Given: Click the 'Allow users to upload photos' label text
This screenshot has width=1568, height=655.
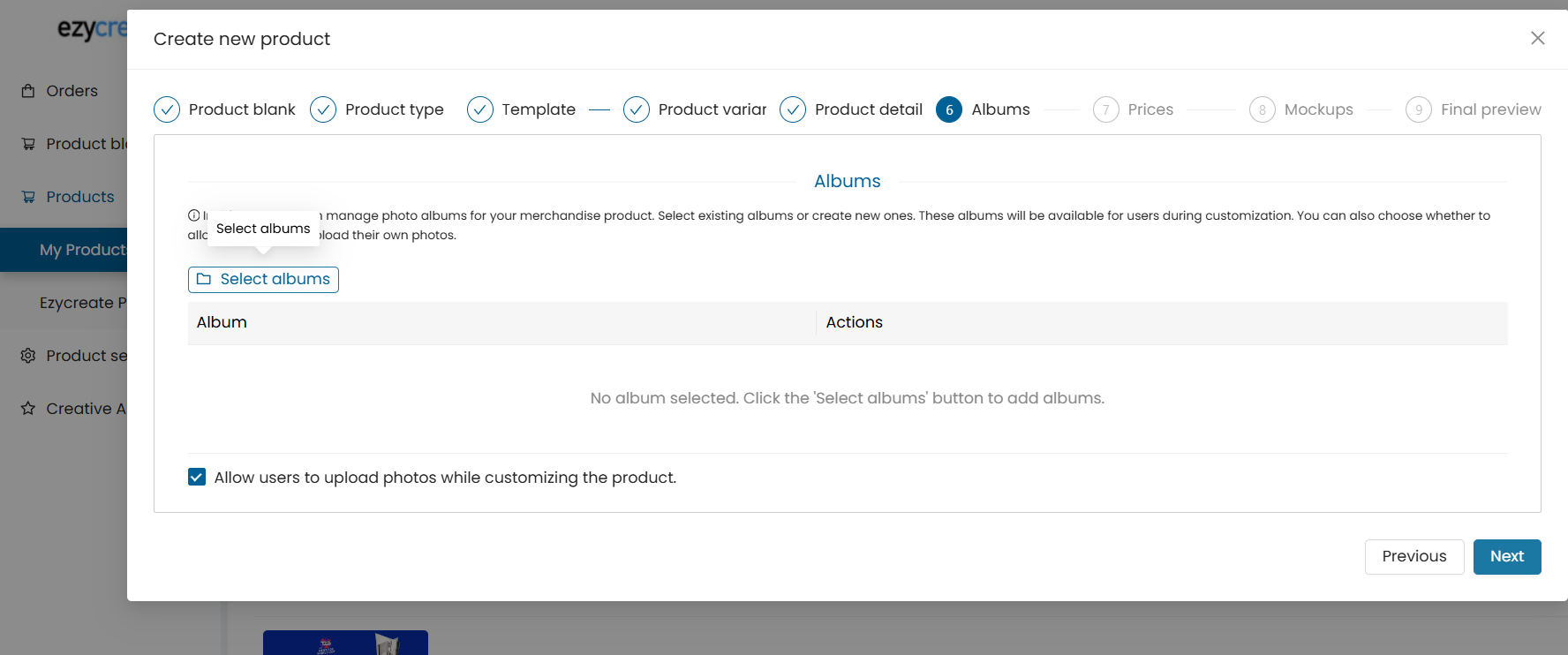Looking at the screenshot, I should (x=445, y=478).
